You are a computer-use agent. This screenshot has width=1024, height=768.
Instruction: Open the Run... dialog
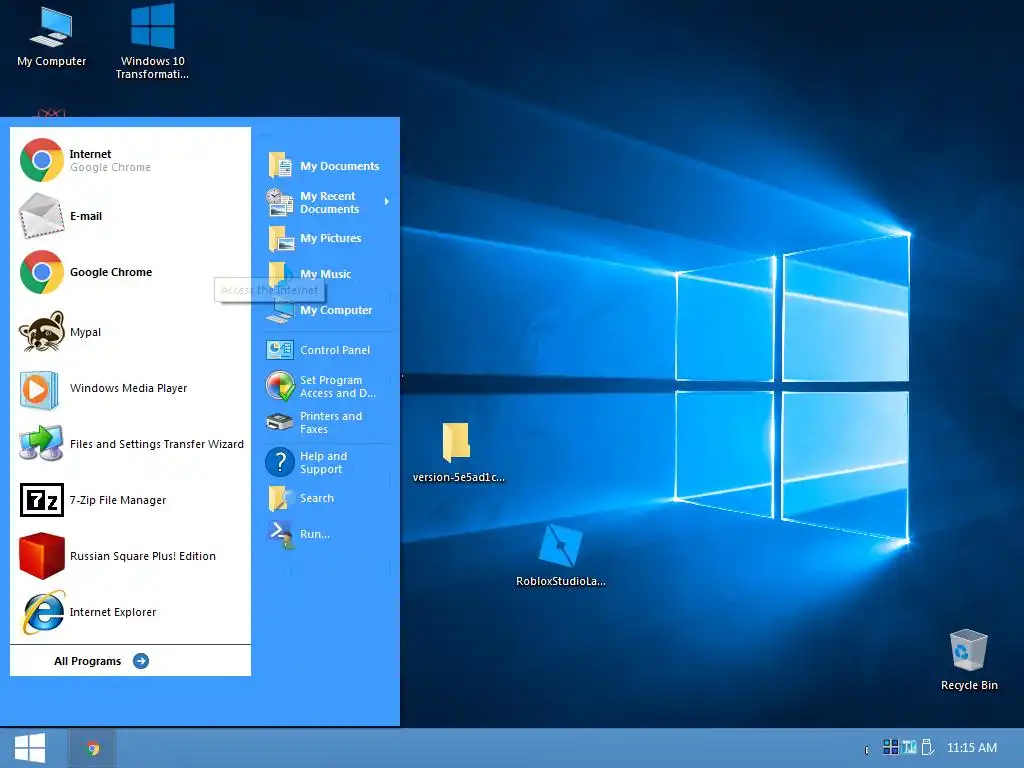click(x=327, y=534)
